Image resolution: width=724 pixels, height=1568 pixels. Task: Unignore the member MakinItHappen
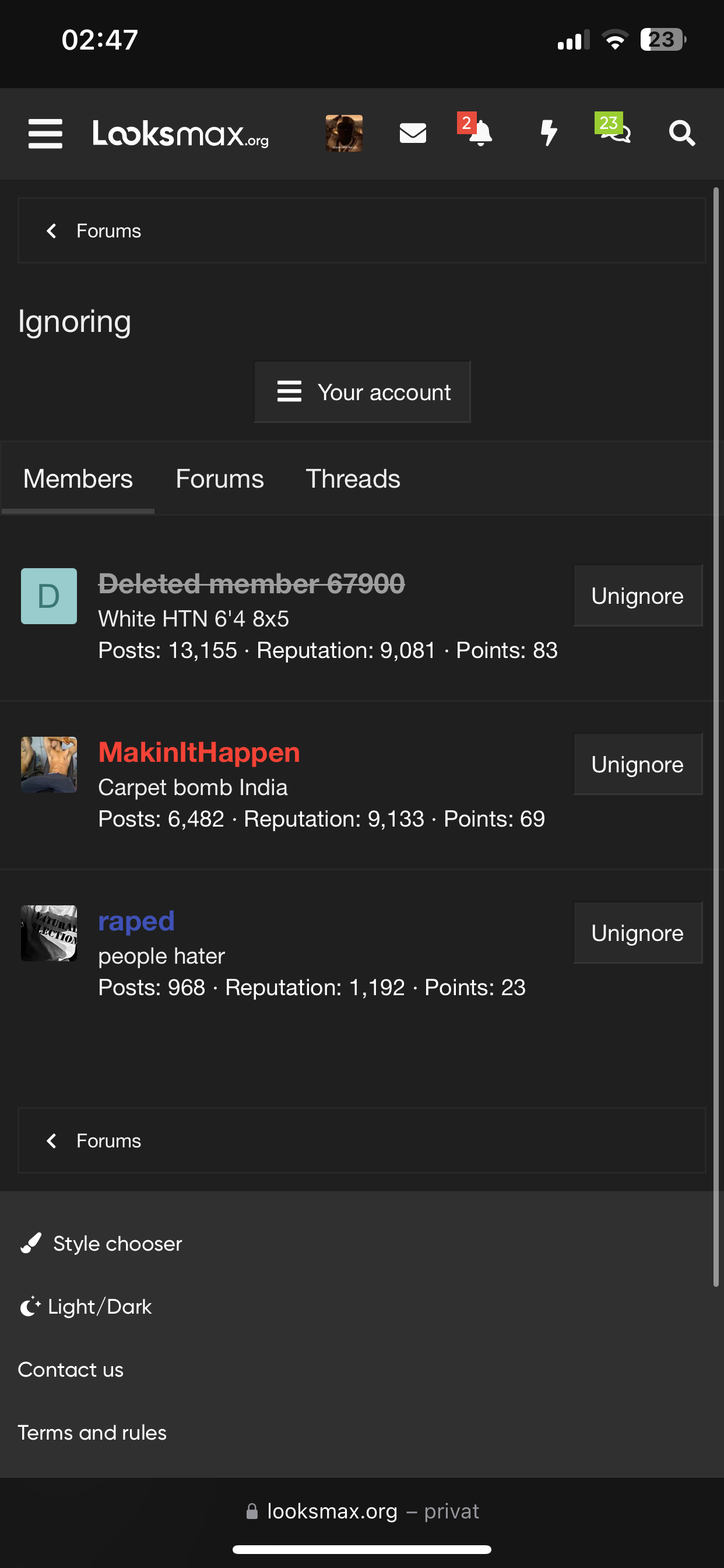tap(637, 765)
